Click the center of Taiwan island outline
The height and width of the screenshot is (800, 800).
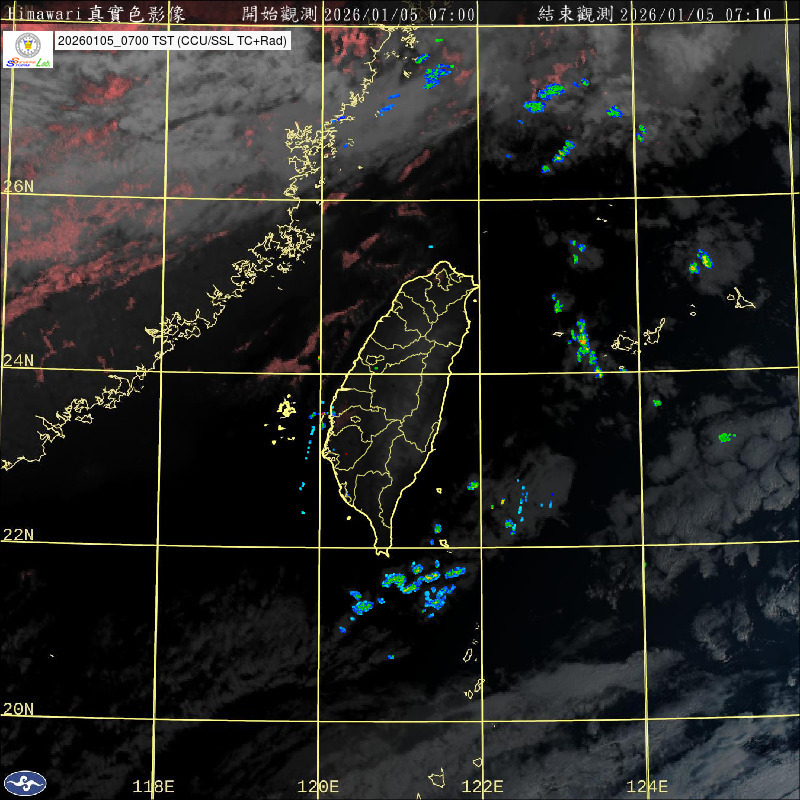click(405, 400)
